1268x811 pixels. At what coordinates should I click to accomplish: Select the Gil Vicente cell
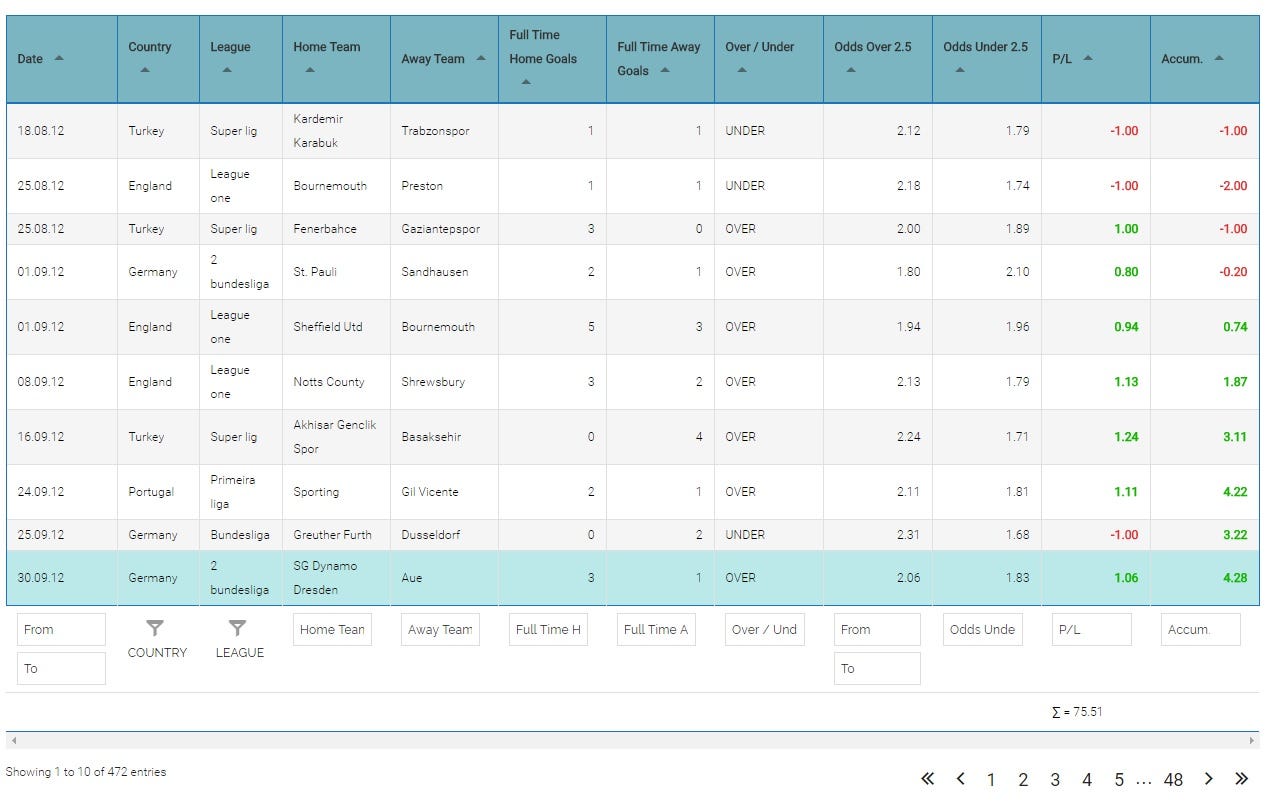tap(444, 491)
